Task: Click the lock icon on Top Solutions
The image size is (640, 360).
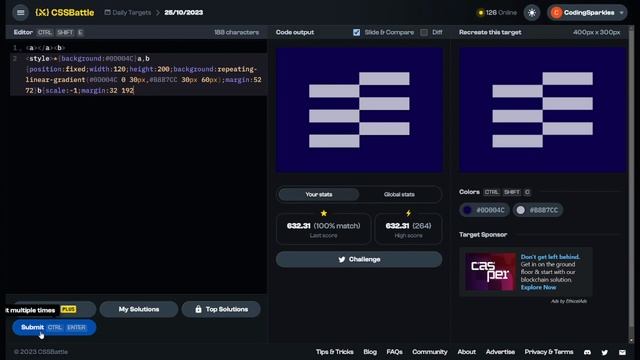Action: pos(198,309)
